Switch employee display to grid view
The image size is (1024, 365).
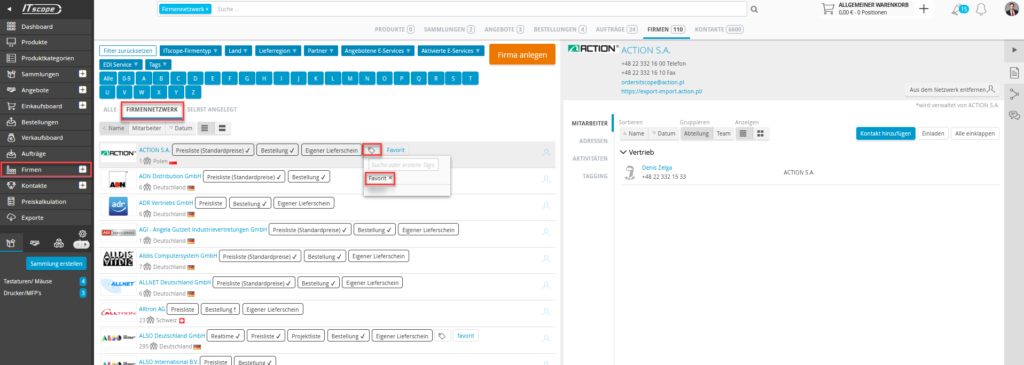coord(760,133)
